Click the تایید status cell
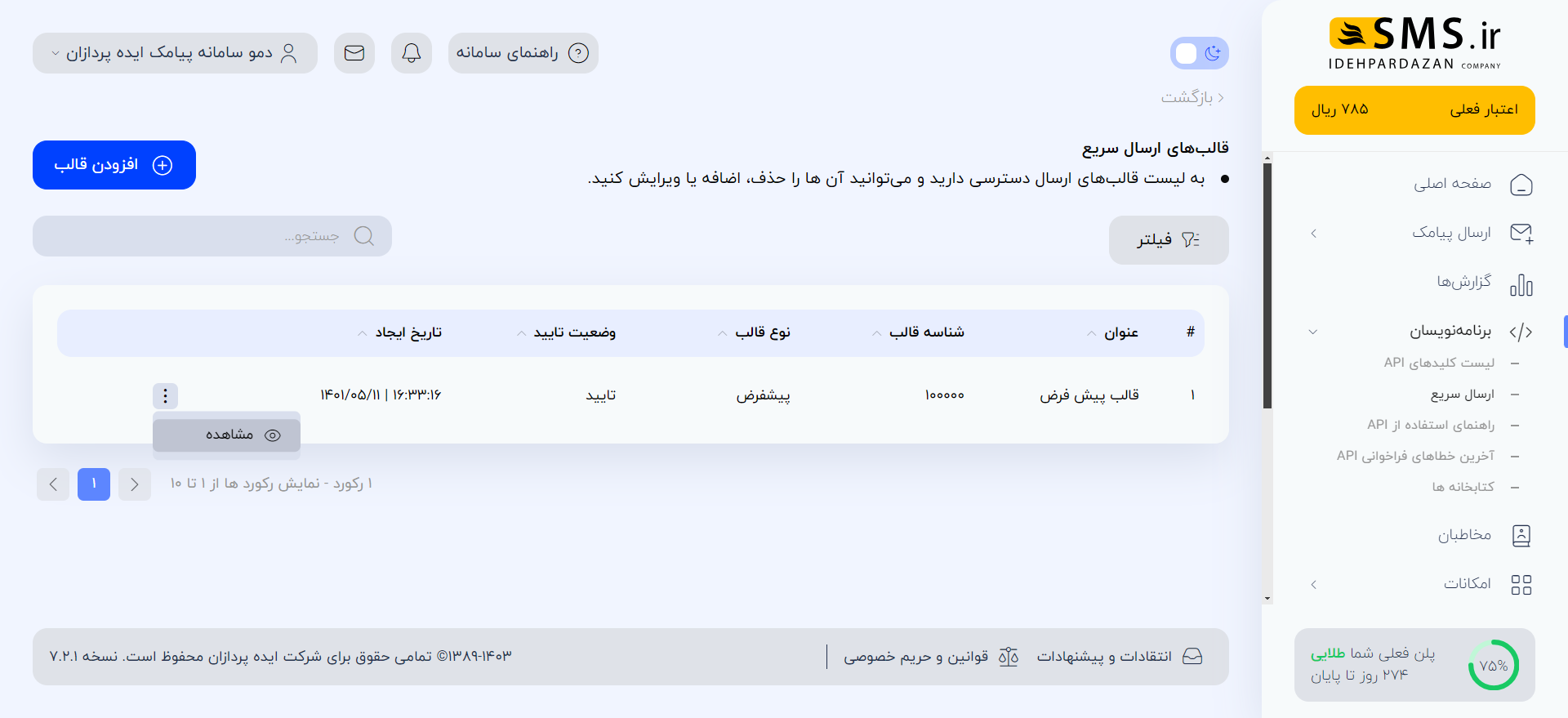 click(x=601, y=395)
